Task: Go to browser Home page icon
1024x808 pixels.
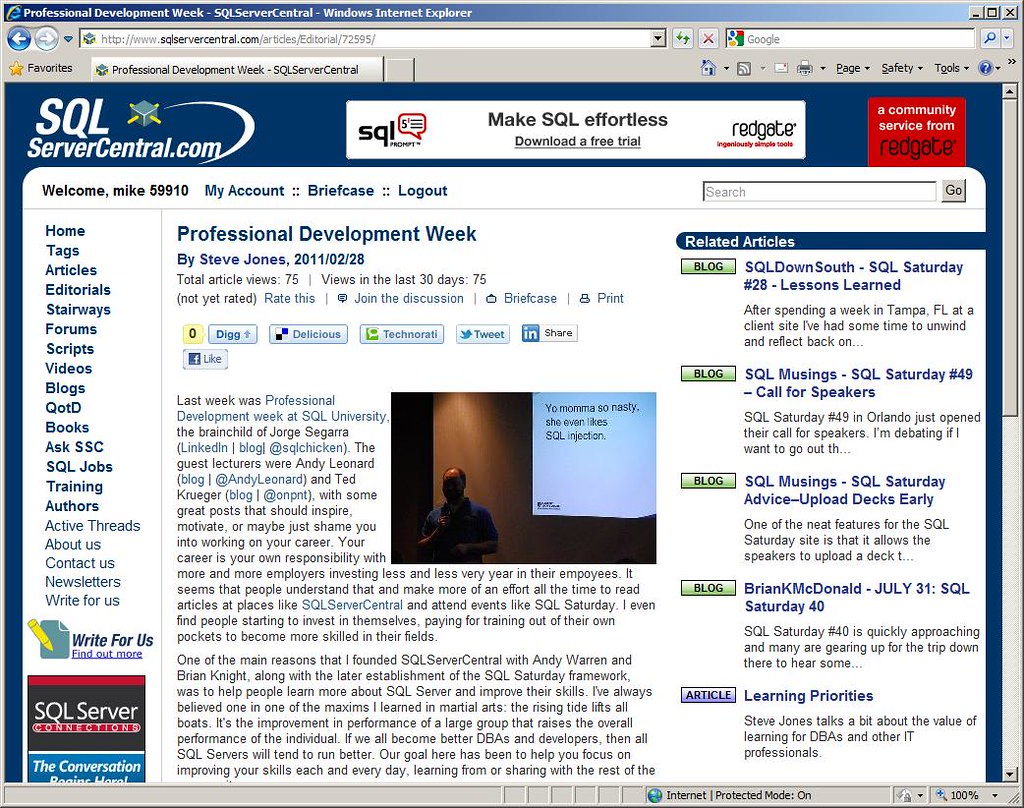Action: click(709, 68)
